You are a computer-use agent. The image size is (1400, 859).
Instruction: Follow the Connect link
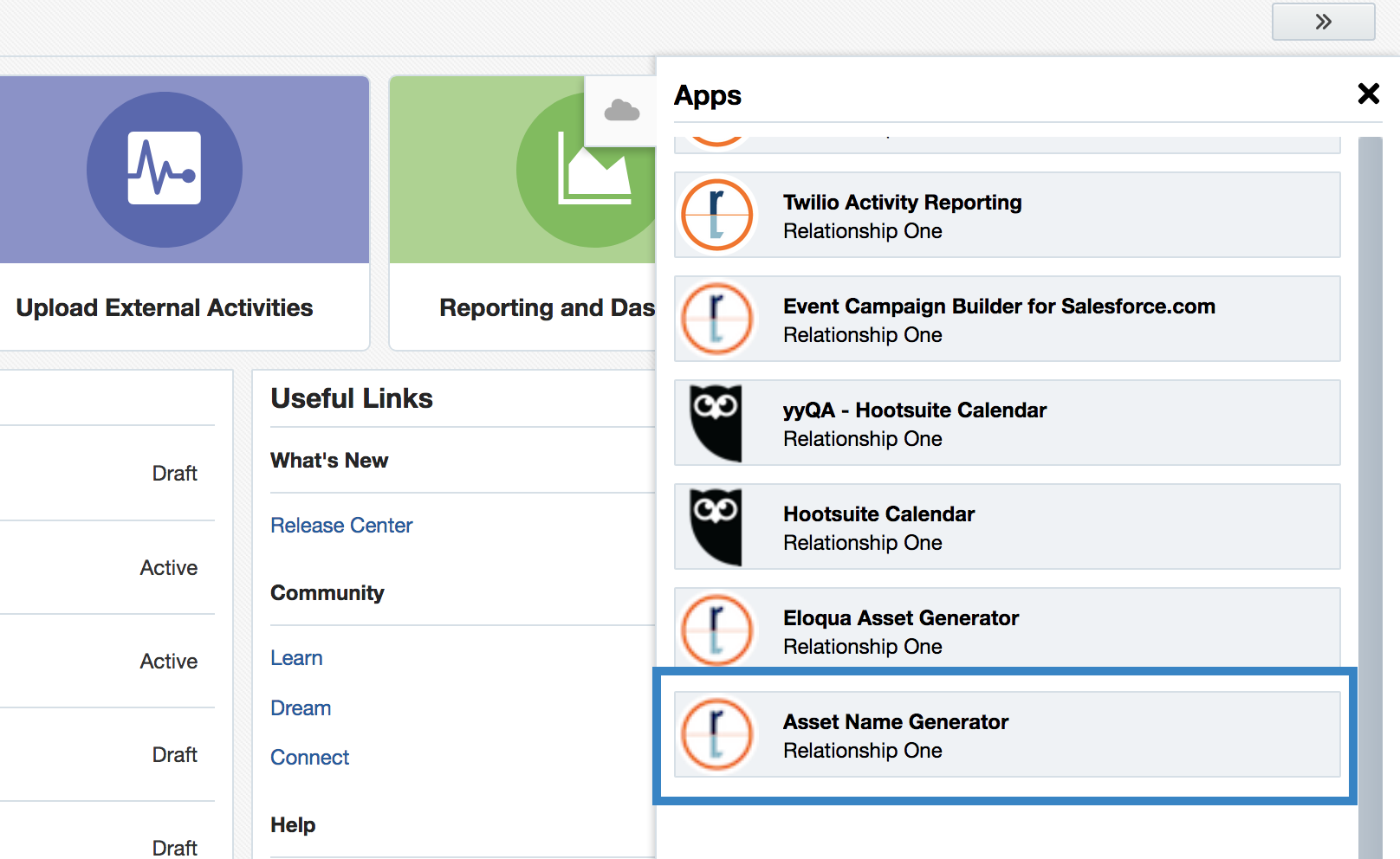(309, 758)
